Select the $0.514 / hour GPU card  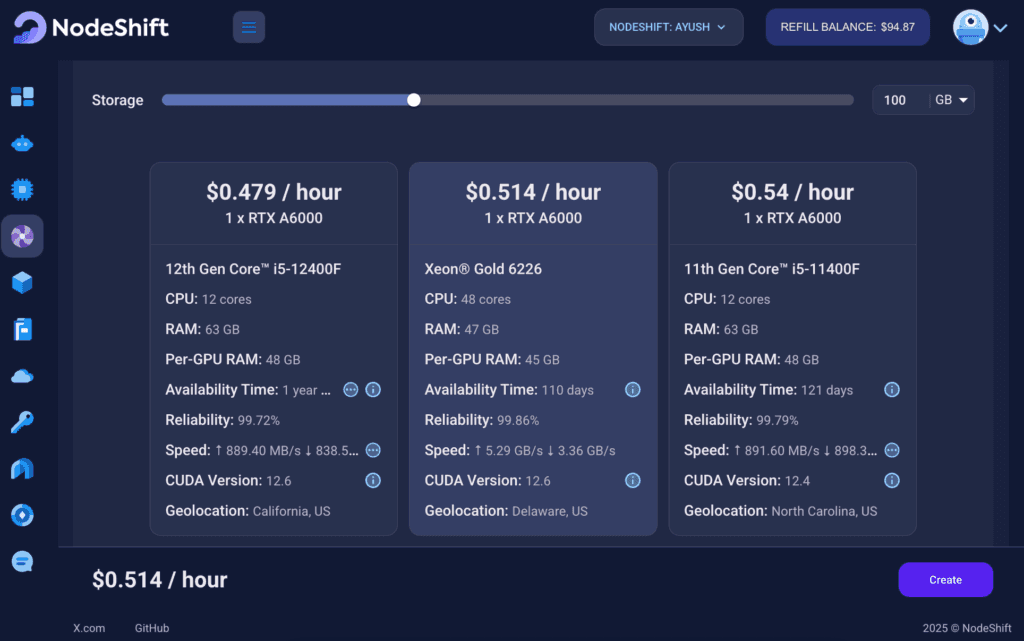click(533, 349)
